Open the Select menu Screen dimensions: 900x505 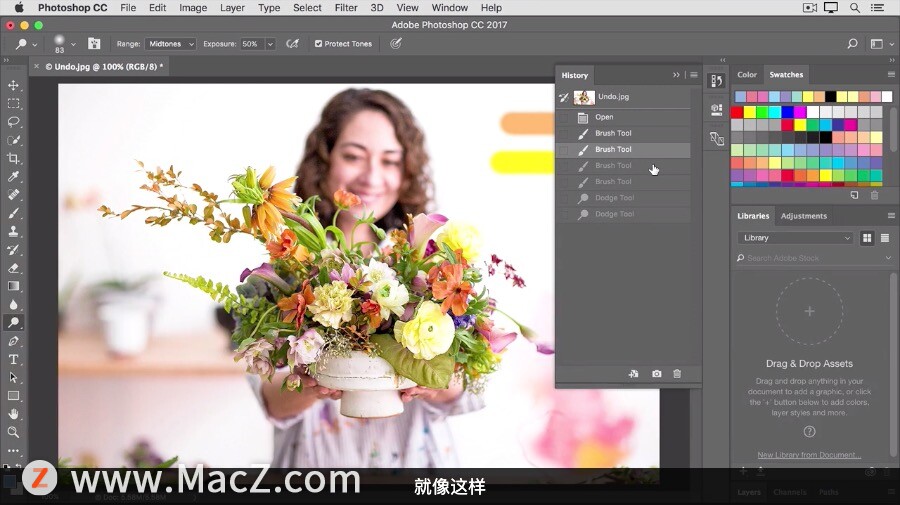pyautogui.click(x=307, y=7)
